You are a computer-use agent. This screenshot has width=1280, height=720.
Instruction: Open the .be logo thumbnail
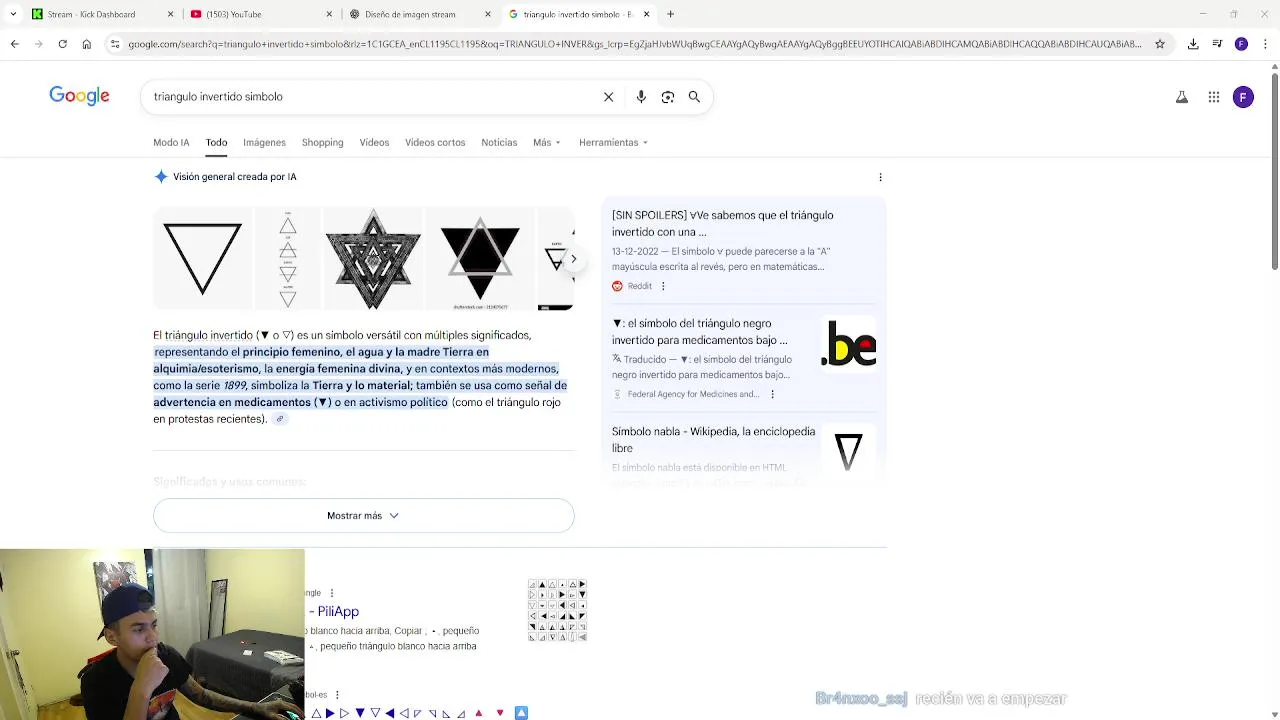(x=848, y=344)
